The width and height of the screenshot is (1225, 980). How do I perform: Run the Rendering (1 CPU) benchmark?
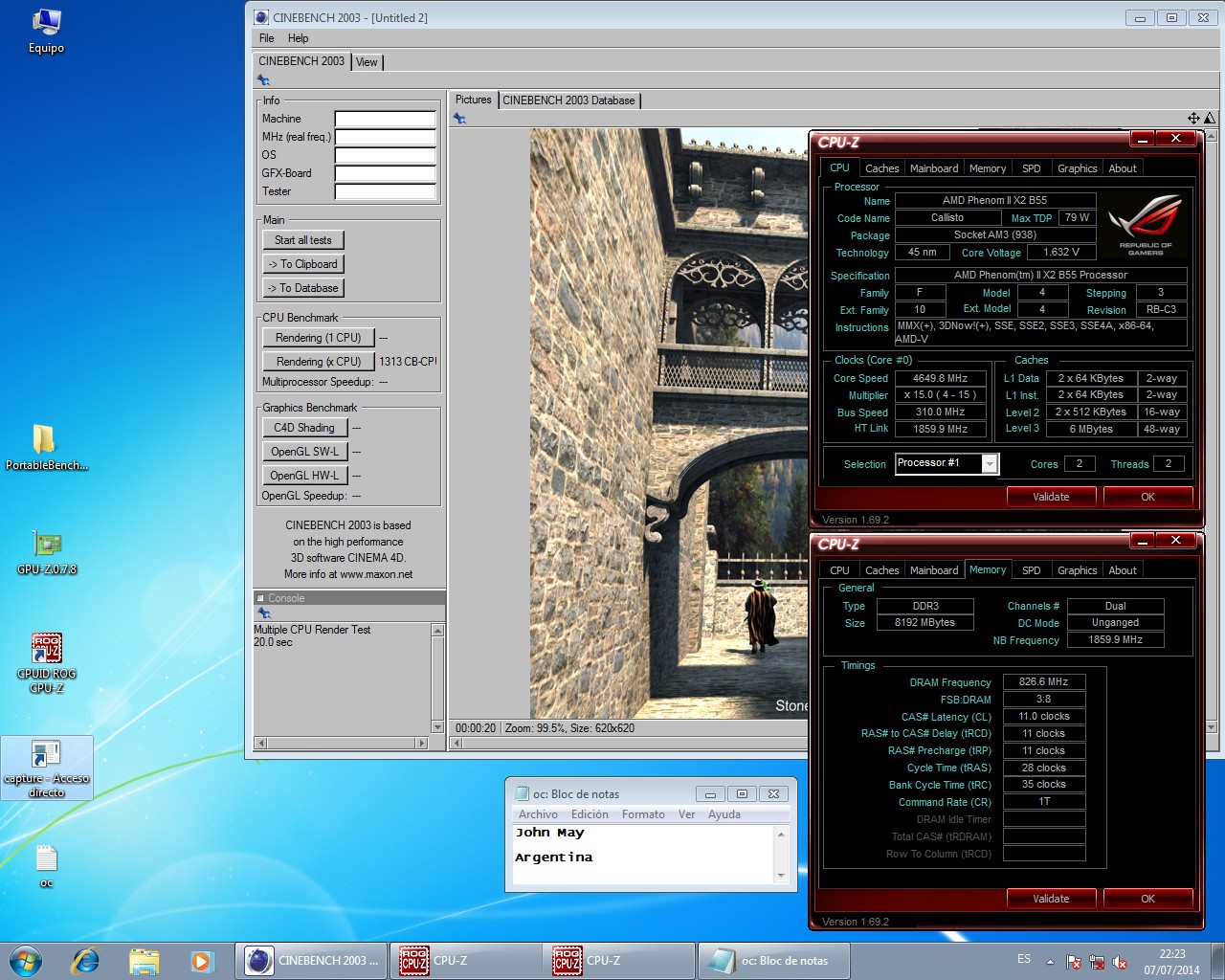point(319,338)
